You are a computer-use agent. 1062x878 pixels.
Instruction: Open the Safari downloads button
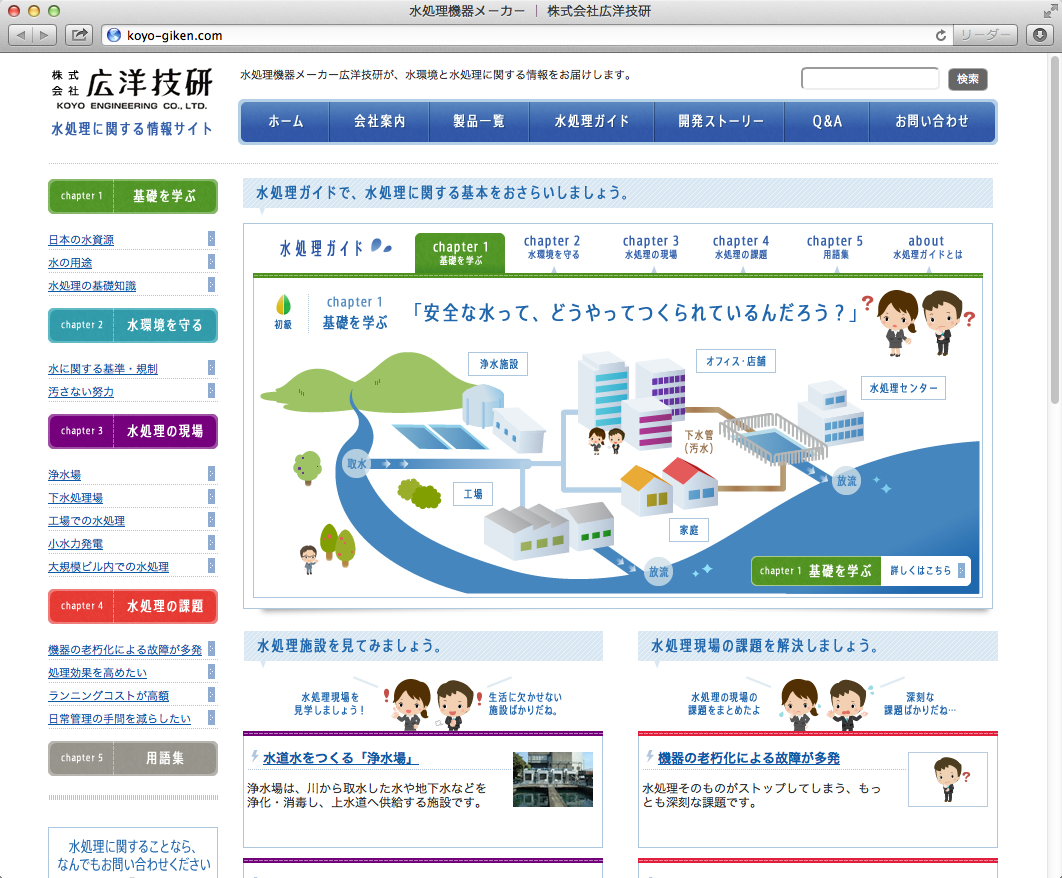coord(1040,35)
